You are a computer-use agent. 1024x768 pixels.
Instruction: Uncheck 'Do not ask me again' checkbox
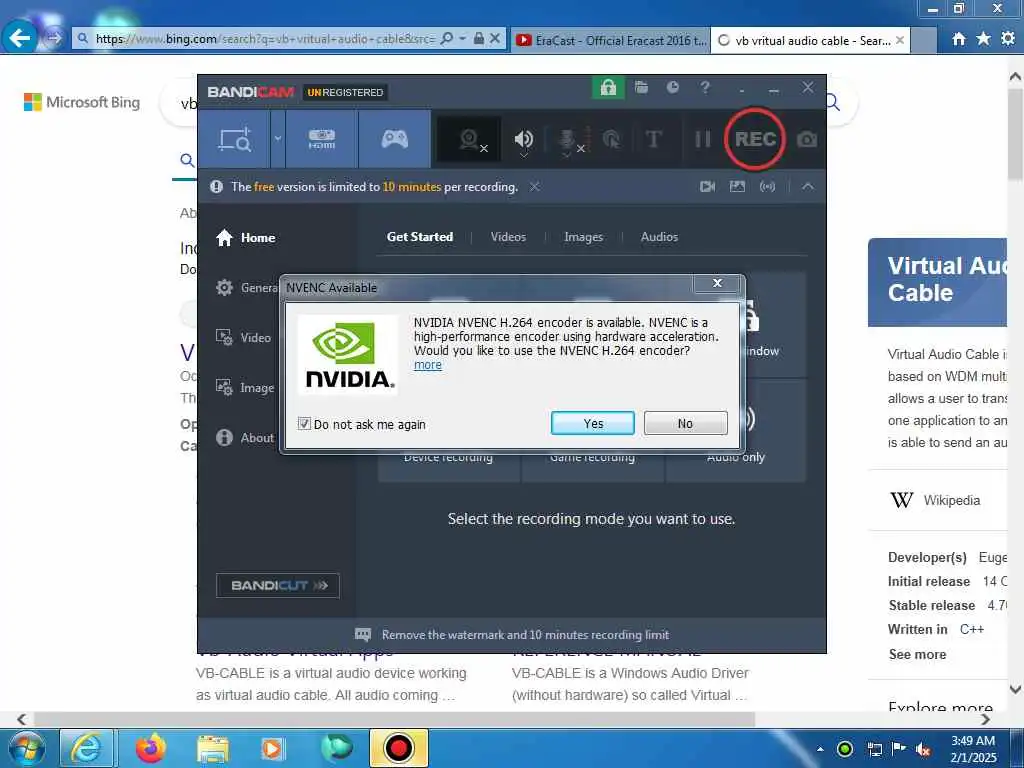(304, 424)
